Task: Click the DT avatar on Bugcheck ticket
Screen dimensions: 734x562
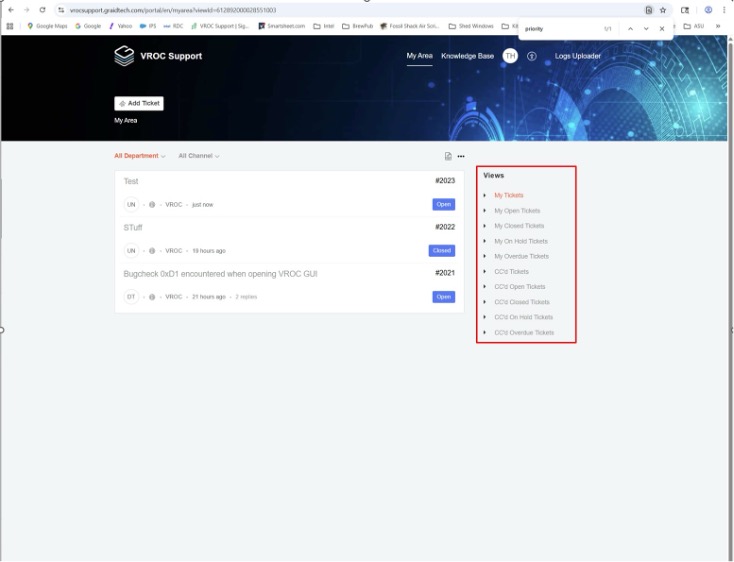Action: pos(131,297)
